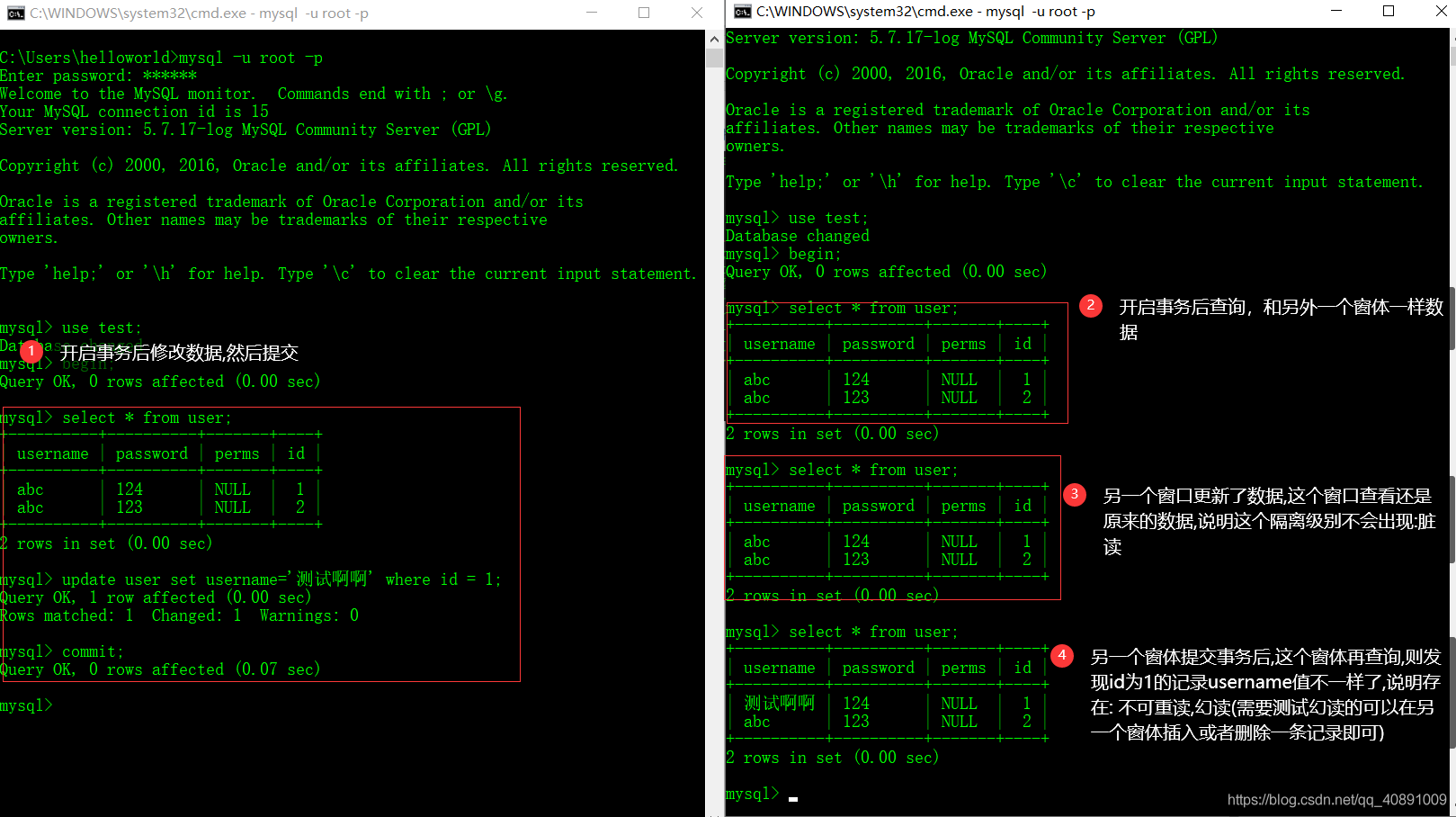The height and width of the screenshot is (817, 1456).
Task: Click '2 rows in set' line in left window
Action: [106, 543]
